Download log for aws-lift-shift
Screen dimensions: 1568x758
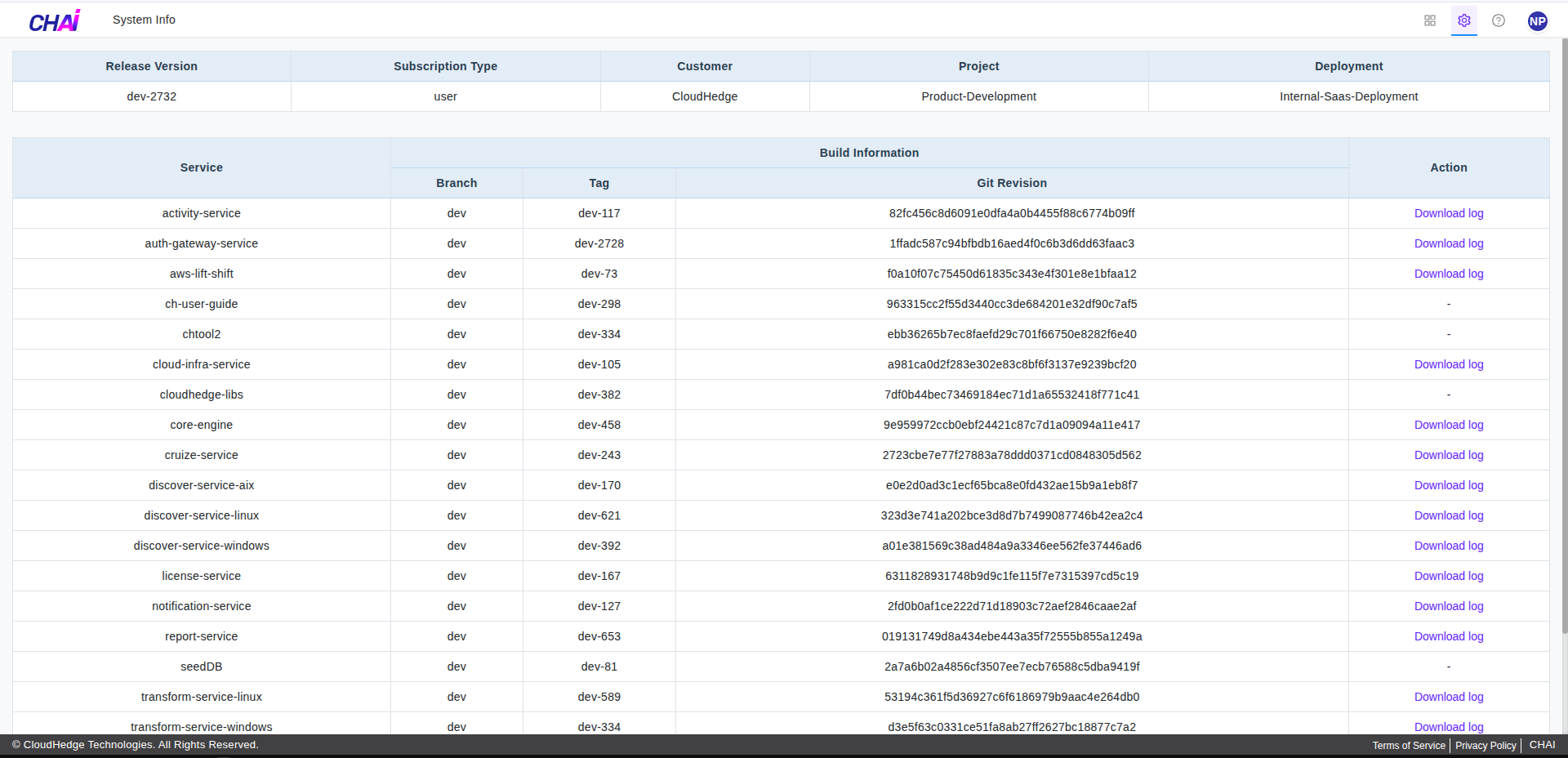coord(1449,274)
